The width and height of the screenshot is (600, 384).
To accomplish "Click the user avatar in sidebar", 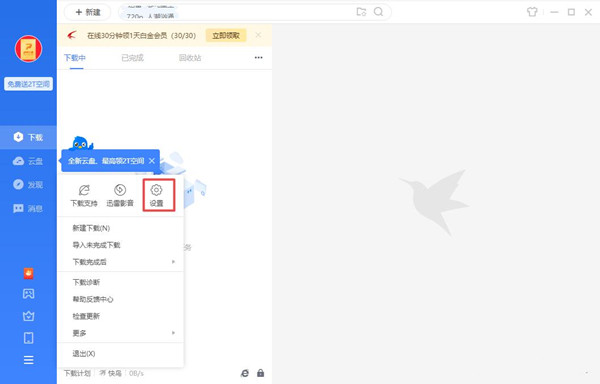I will click(28, 49).
